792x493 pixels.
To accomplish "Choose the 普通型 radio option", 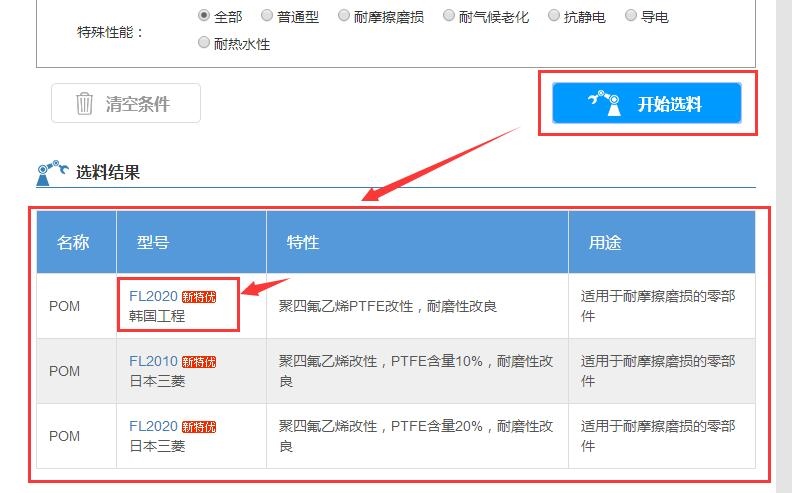I will (x=267, y=16).
